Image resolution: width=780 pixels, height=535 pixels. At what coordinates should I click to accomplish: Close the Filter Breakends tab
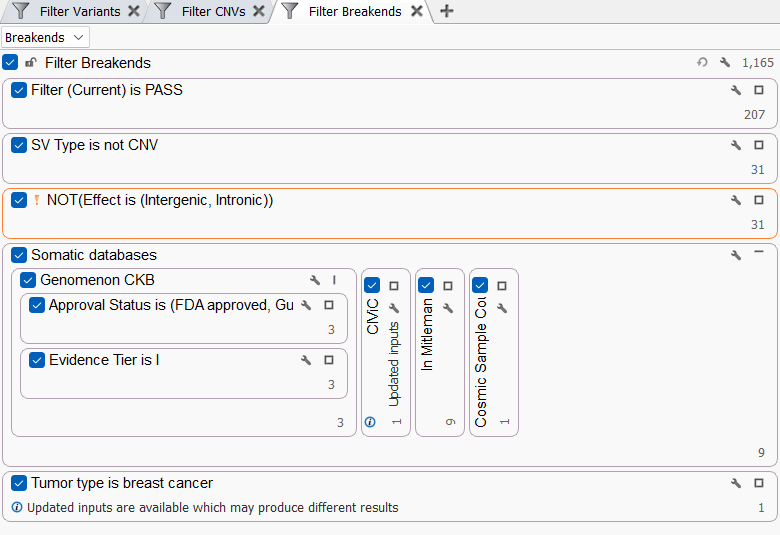pyautogui.click(x=417, y=12)
